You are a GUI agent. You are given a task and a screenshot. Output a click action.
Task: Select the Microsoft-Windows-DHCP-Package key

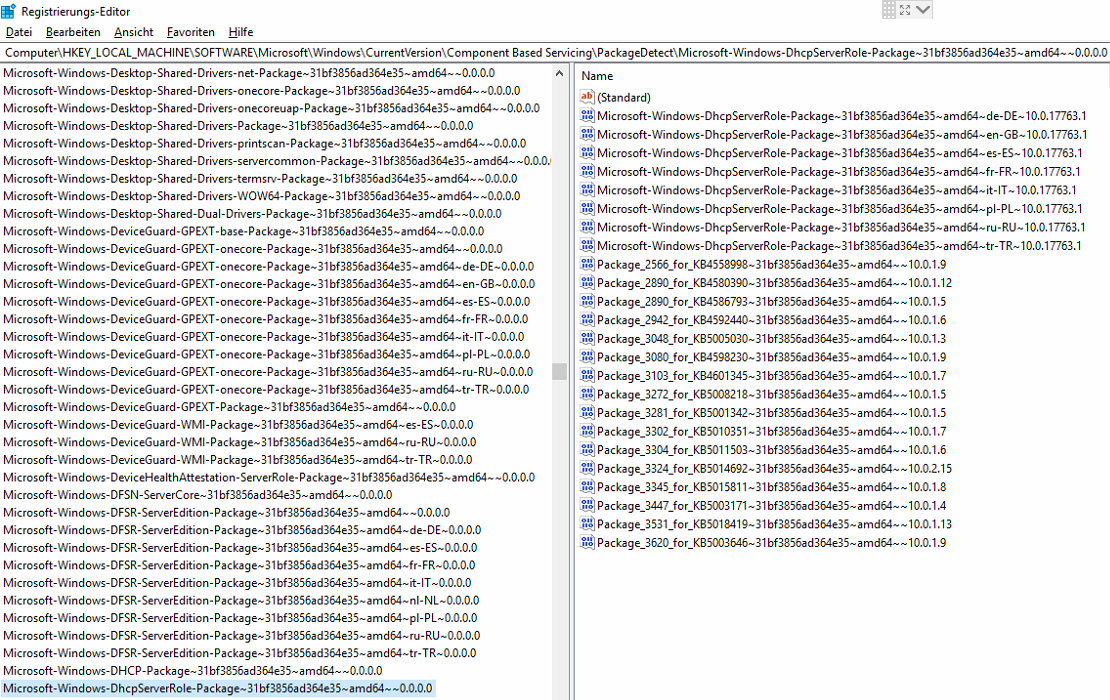point(192,670)
